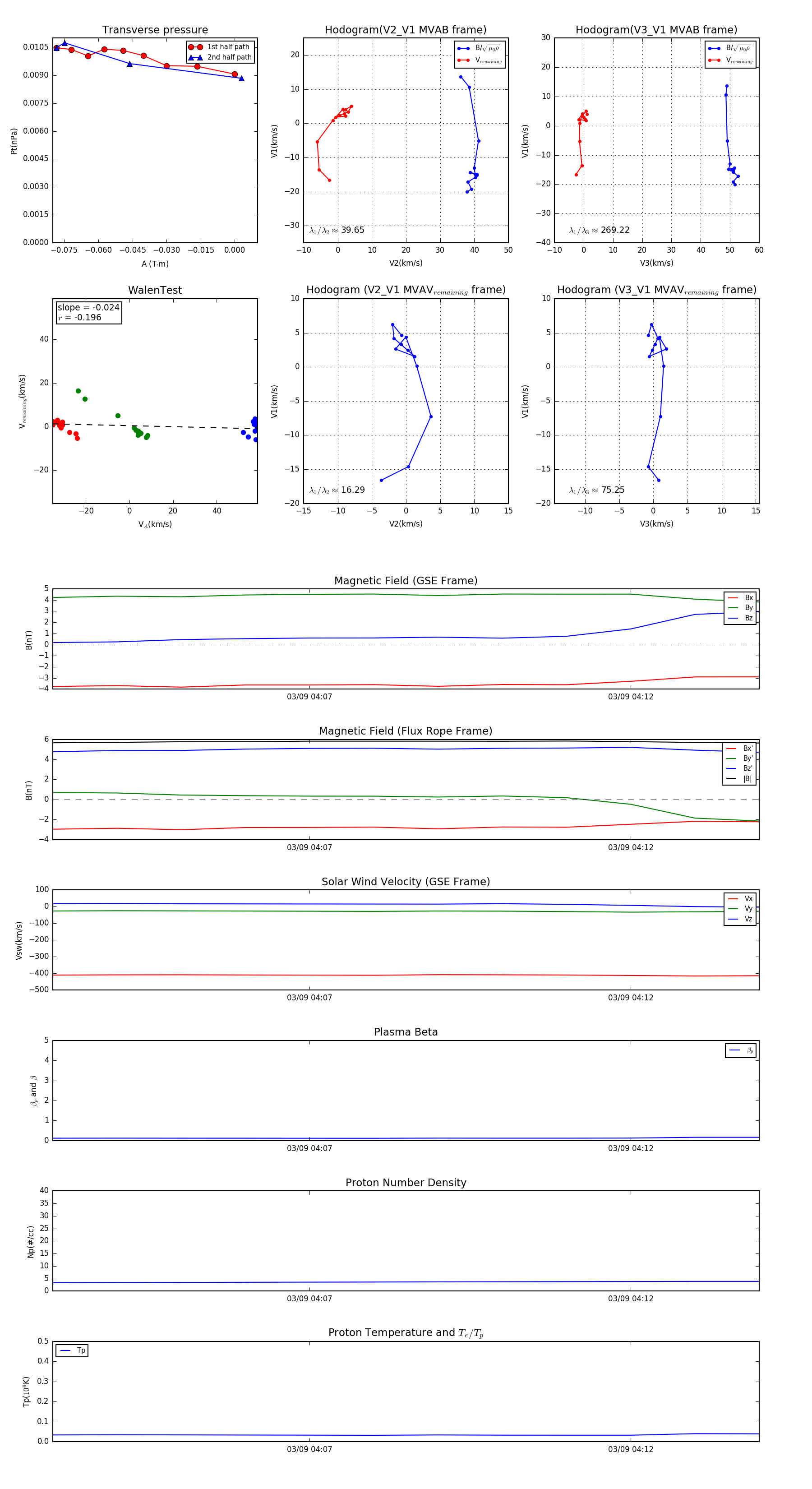Click the "Pt(nPa)" y-axis label

point(14,141)
